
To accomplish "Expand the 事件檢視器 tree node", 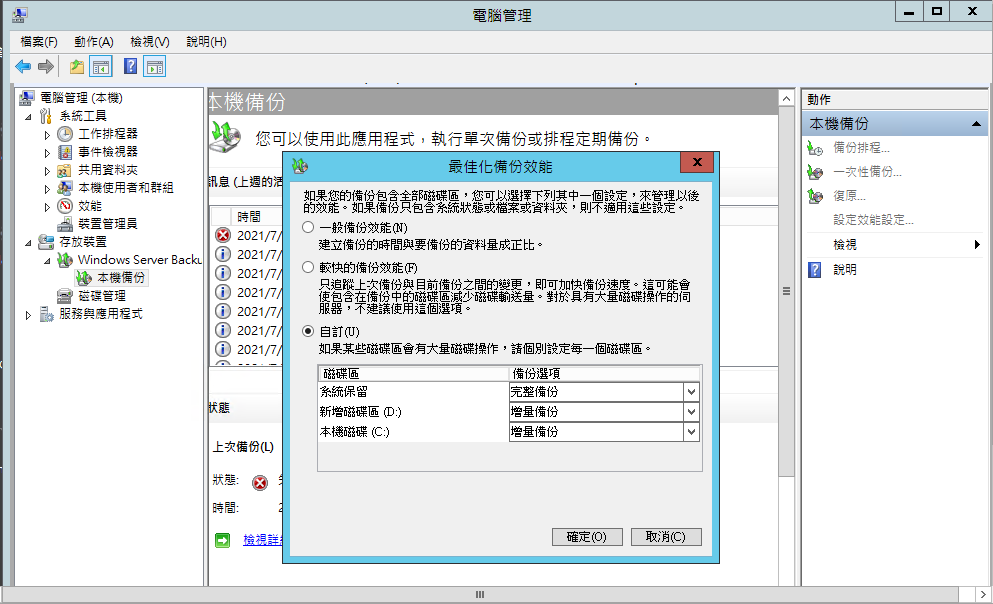I will (47, 153).
